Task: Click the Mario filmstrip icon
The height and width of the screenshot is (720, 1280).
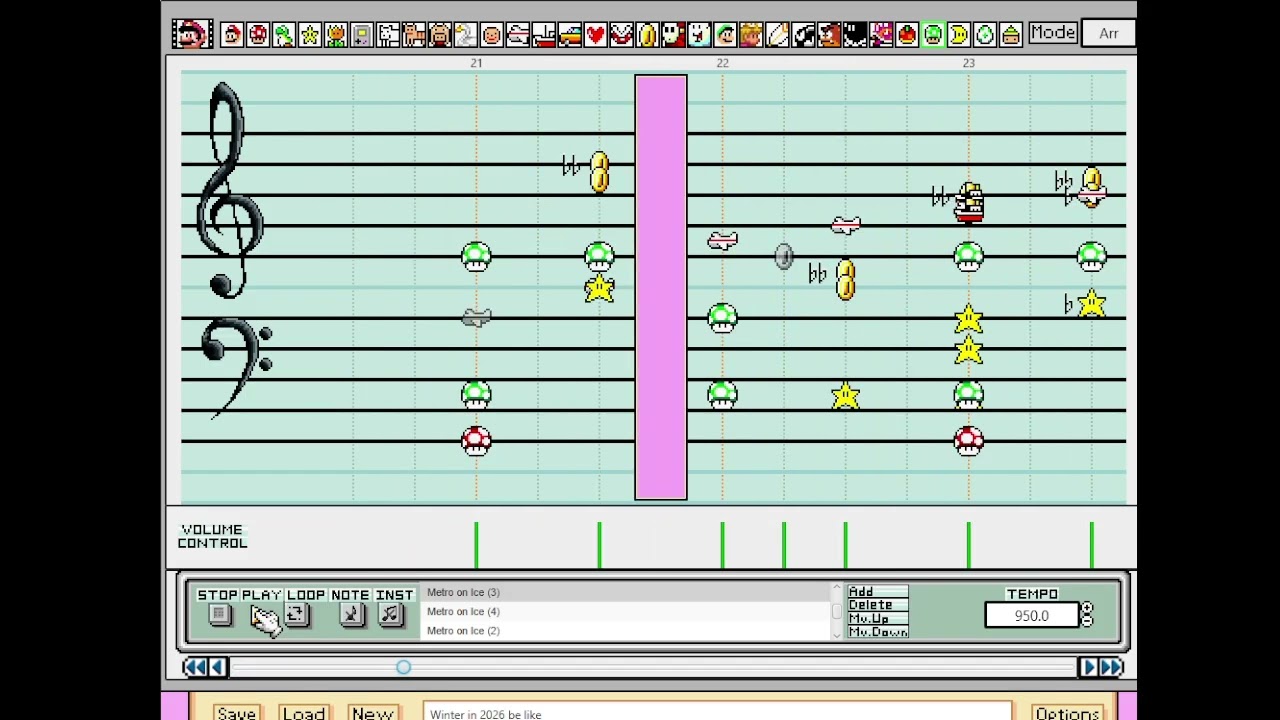Action: [191, 33]
